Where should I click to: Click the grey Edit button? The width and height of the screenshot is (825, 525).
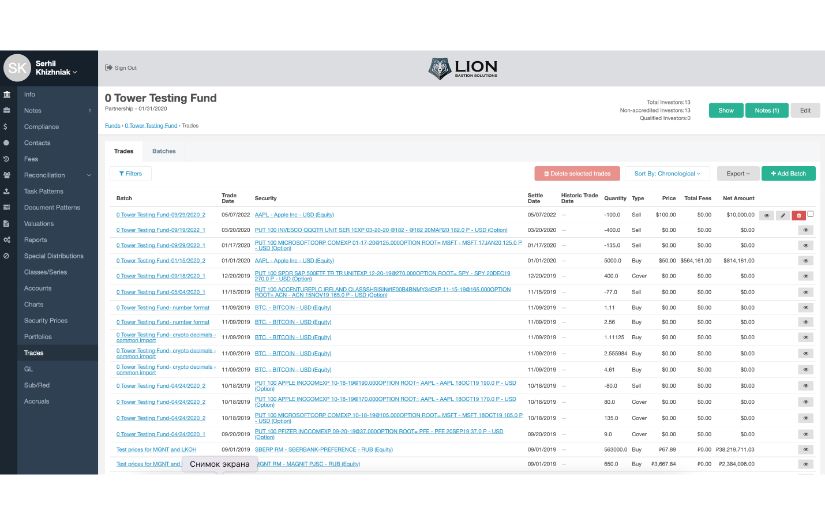(x=805, y=110)
